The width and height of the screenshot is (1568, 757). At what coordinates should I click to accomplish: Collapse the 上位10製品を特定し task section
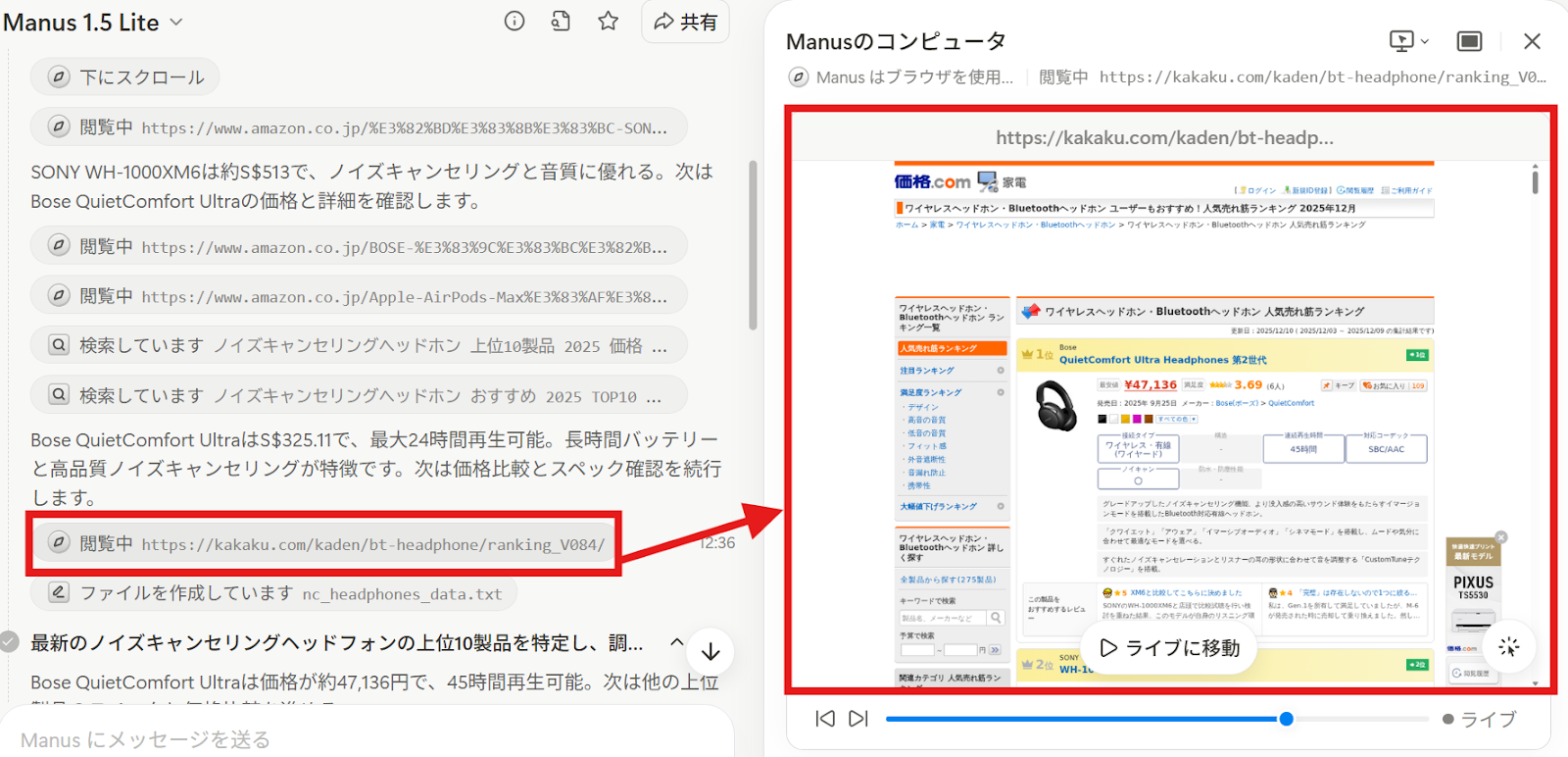pos(676,642)
